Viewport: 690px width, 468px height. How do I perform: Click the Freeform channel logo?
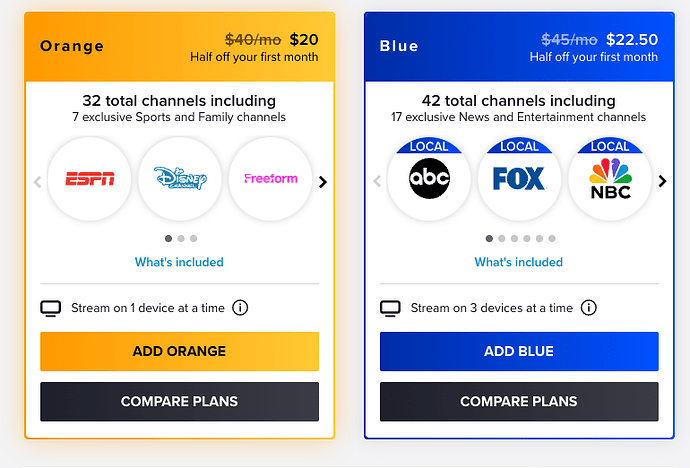coord(271,180)
